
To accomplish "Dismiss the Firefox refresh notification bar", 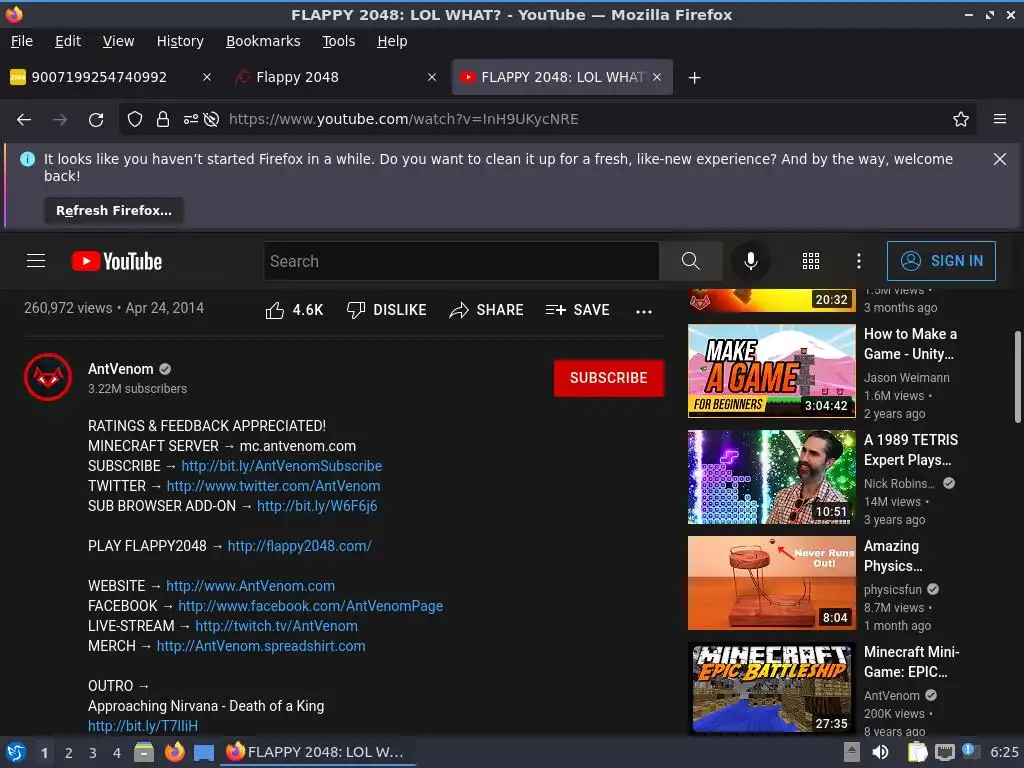I will (x=1000, y=159).
